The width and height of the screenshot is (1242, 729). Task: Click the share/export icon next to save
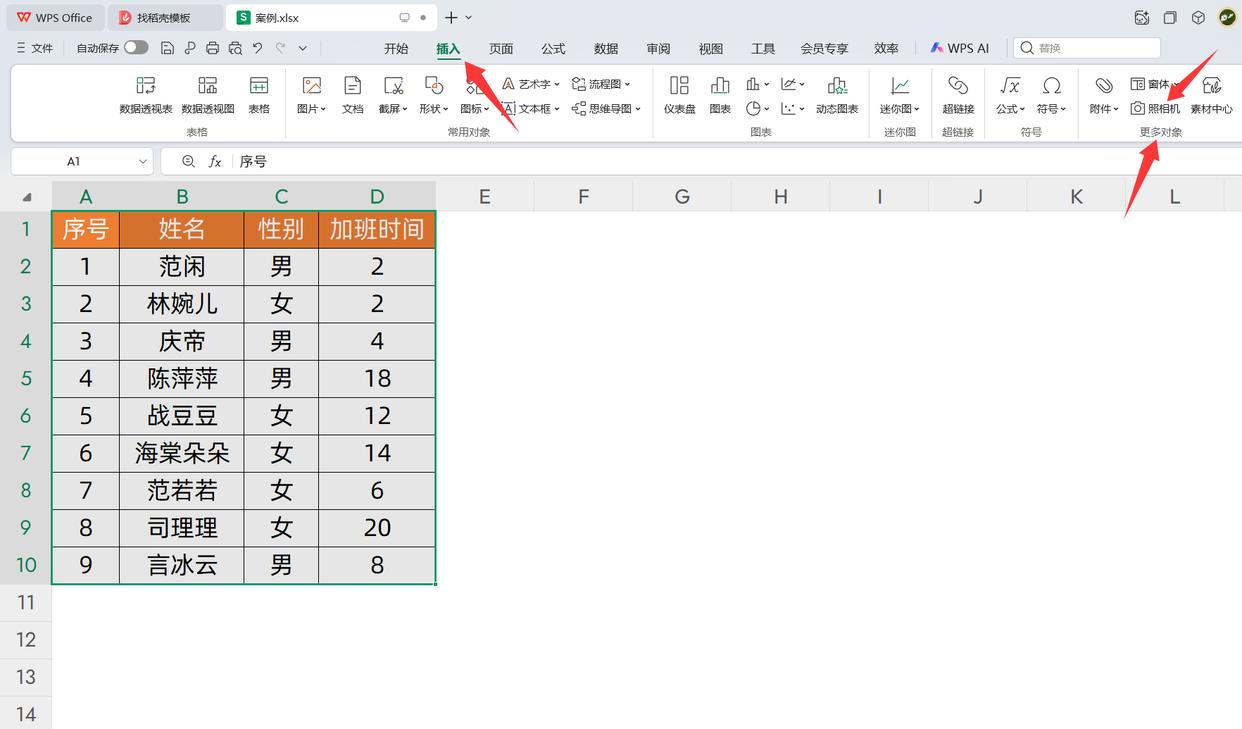189,48
